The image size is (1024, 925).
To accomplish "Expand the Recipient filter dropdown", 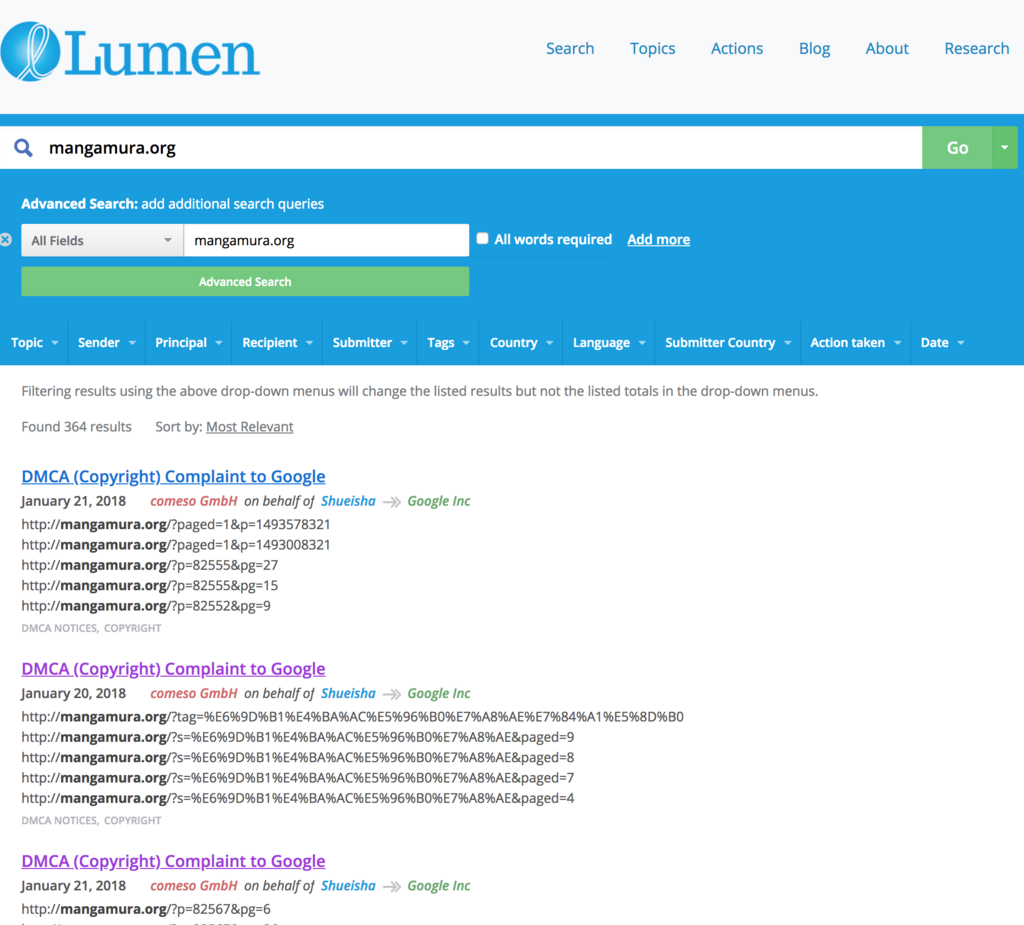I will 277,342.
